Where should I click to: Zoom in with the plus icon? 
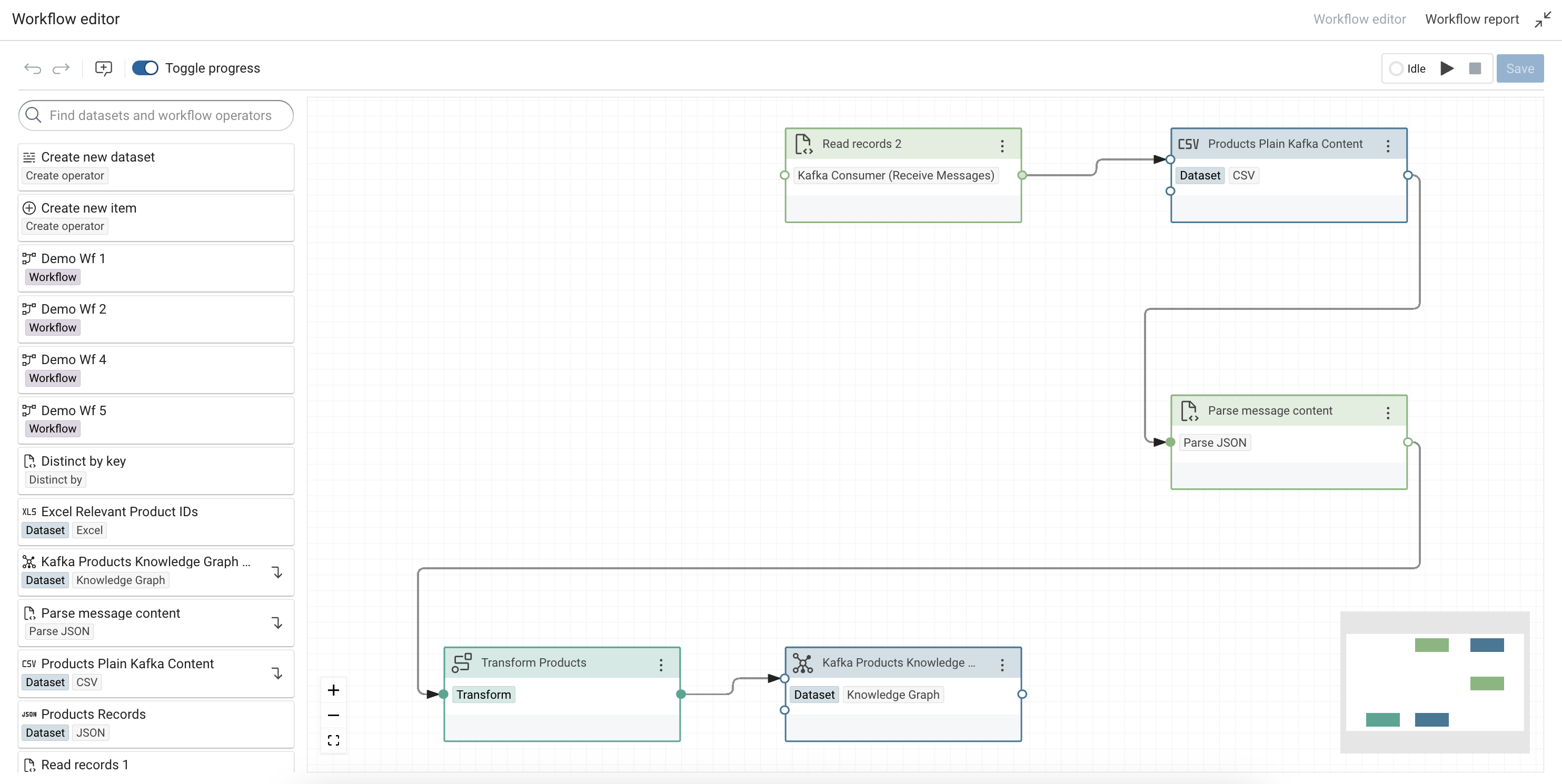(x=333, y=690)
